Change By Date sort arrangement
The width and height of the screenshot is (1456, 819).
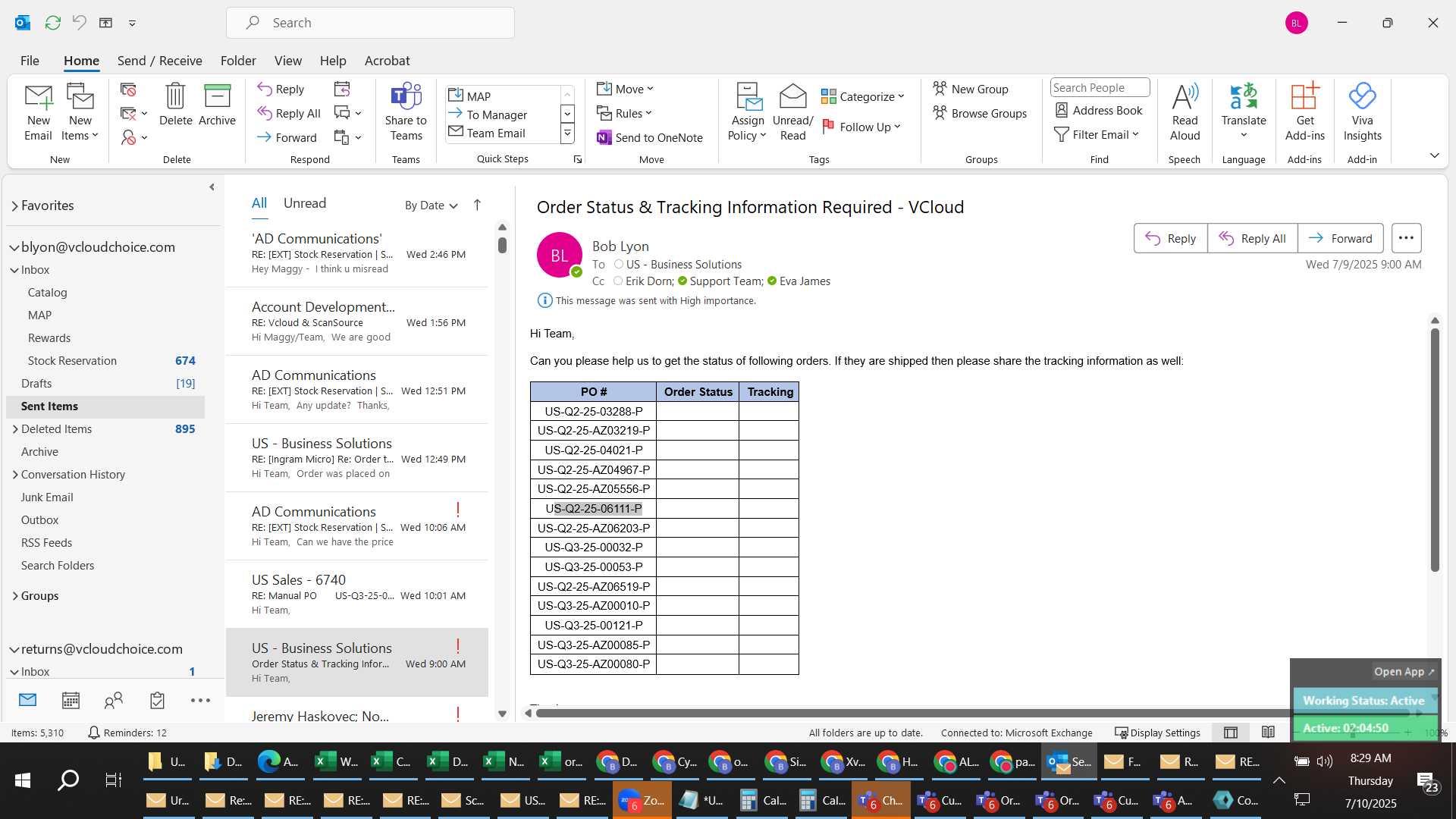[431, 205]
